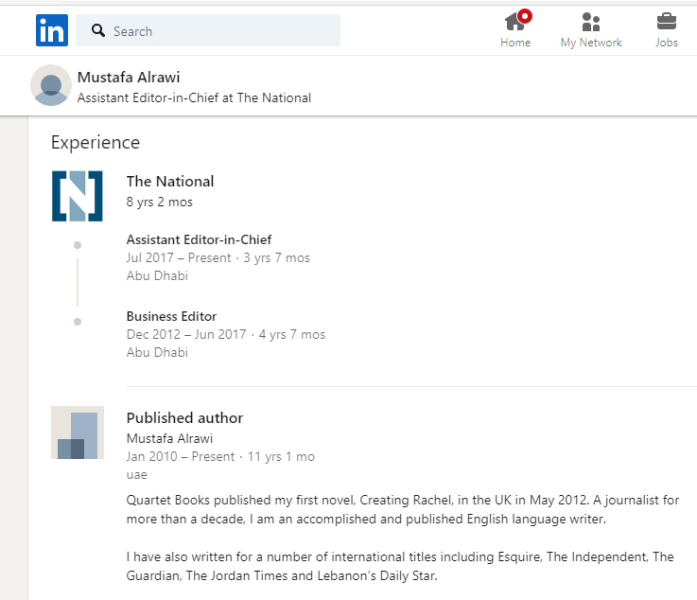697x600 pixels.
Task: Click Mustafa Alrawi's profile avatar
Action: (x=51, y=85)
